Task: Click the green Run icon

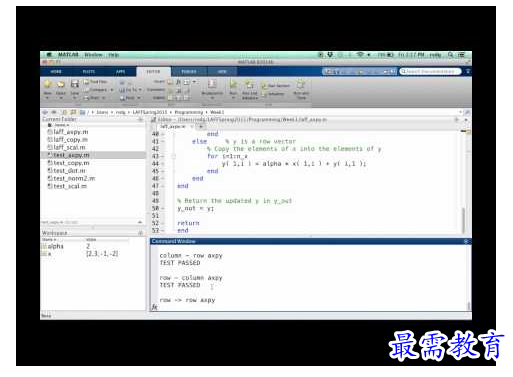Action: 233,84
